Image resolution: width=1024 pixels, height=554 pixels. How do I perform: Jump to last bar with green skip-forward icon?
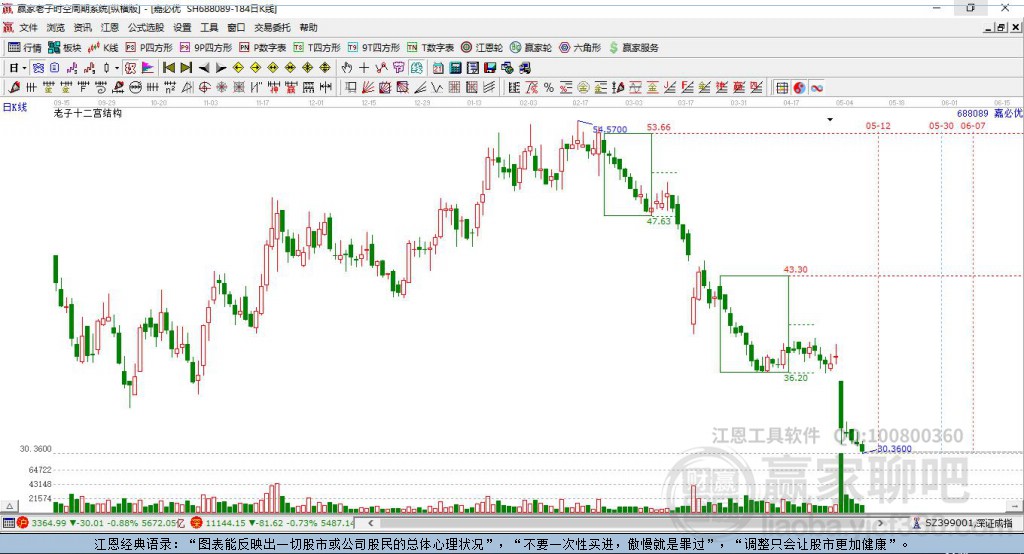pyautogui.click(x=186, y=67)
